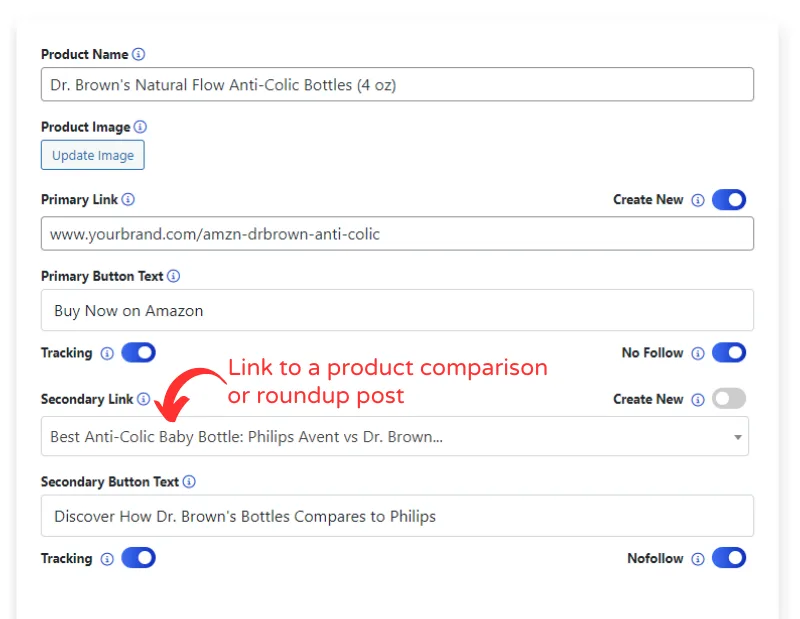Turn off the bottom Nofollow toggle
Viewport: 800px width, 619px height.
click(x=728, y=559)
